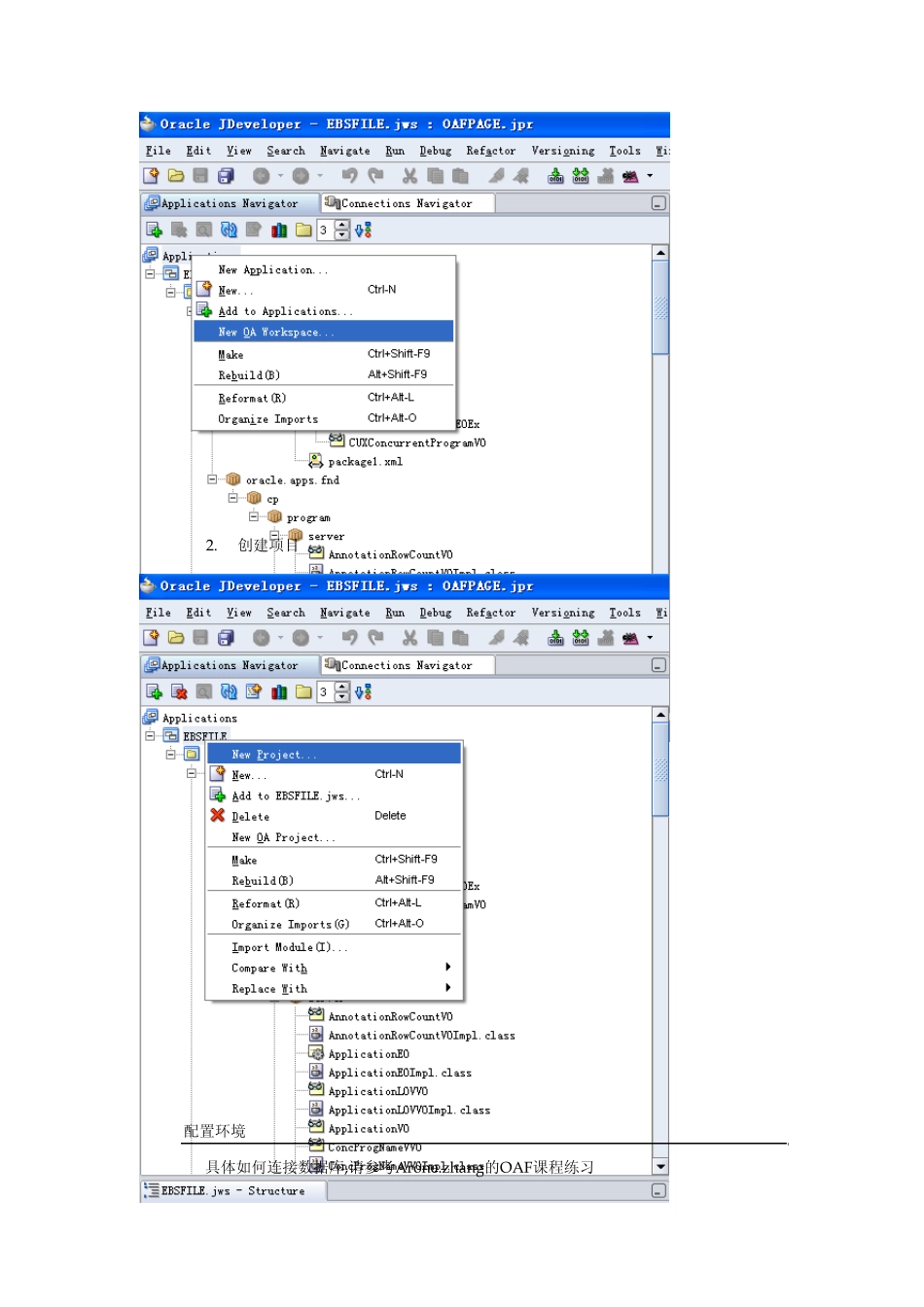Switch to the Connections Navigator tab in the lower window
This screenshot has width=924, height=1307.
pos(407,665)
